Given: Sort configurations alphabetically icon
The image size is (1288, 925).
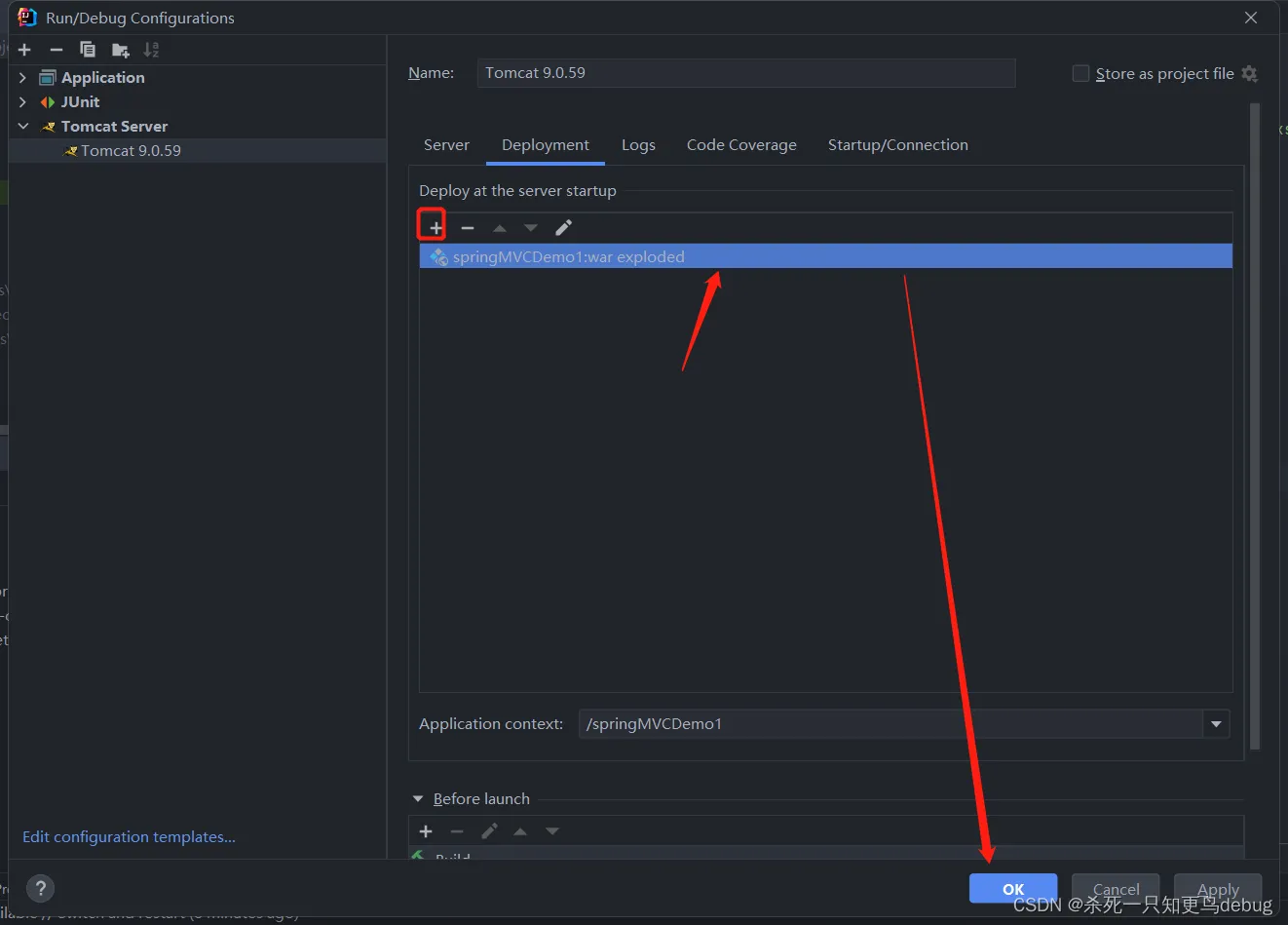Looking at the screenshot, I should (151, 50).
